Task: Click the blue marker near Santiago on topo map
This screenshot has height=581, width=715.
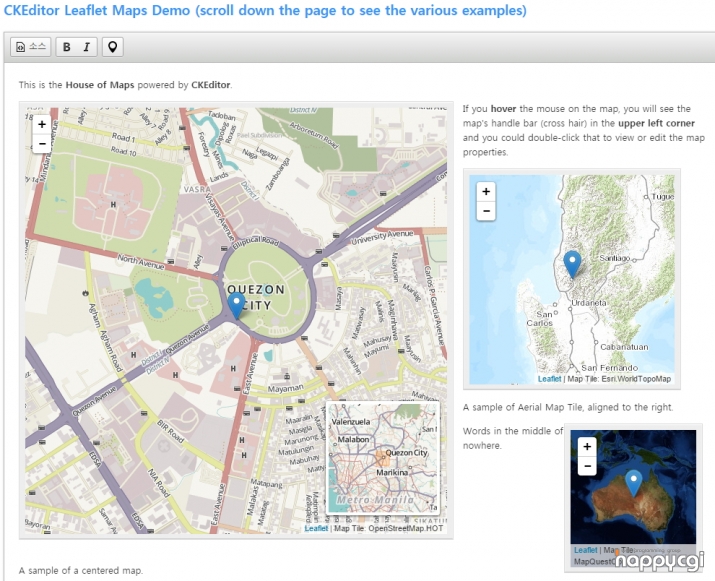Action: click(572, 265)
